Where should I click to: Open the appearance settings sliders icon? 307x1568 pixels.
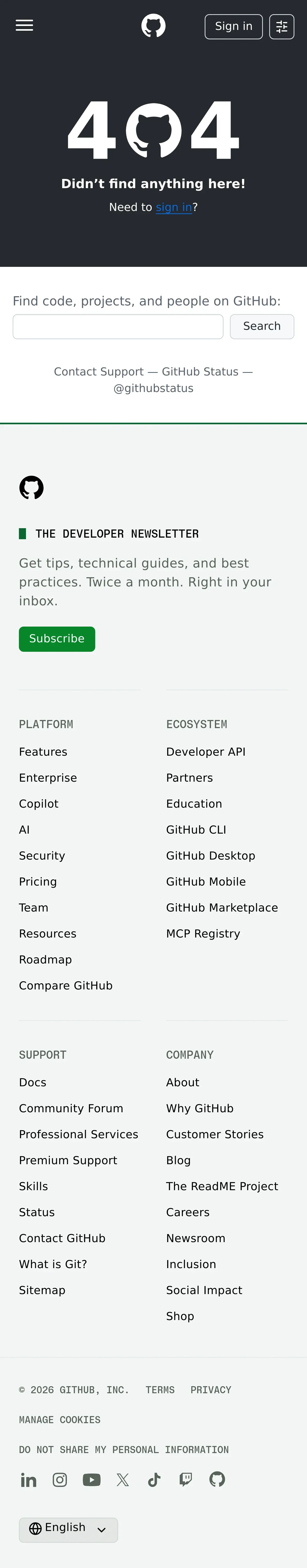point(281,27)
